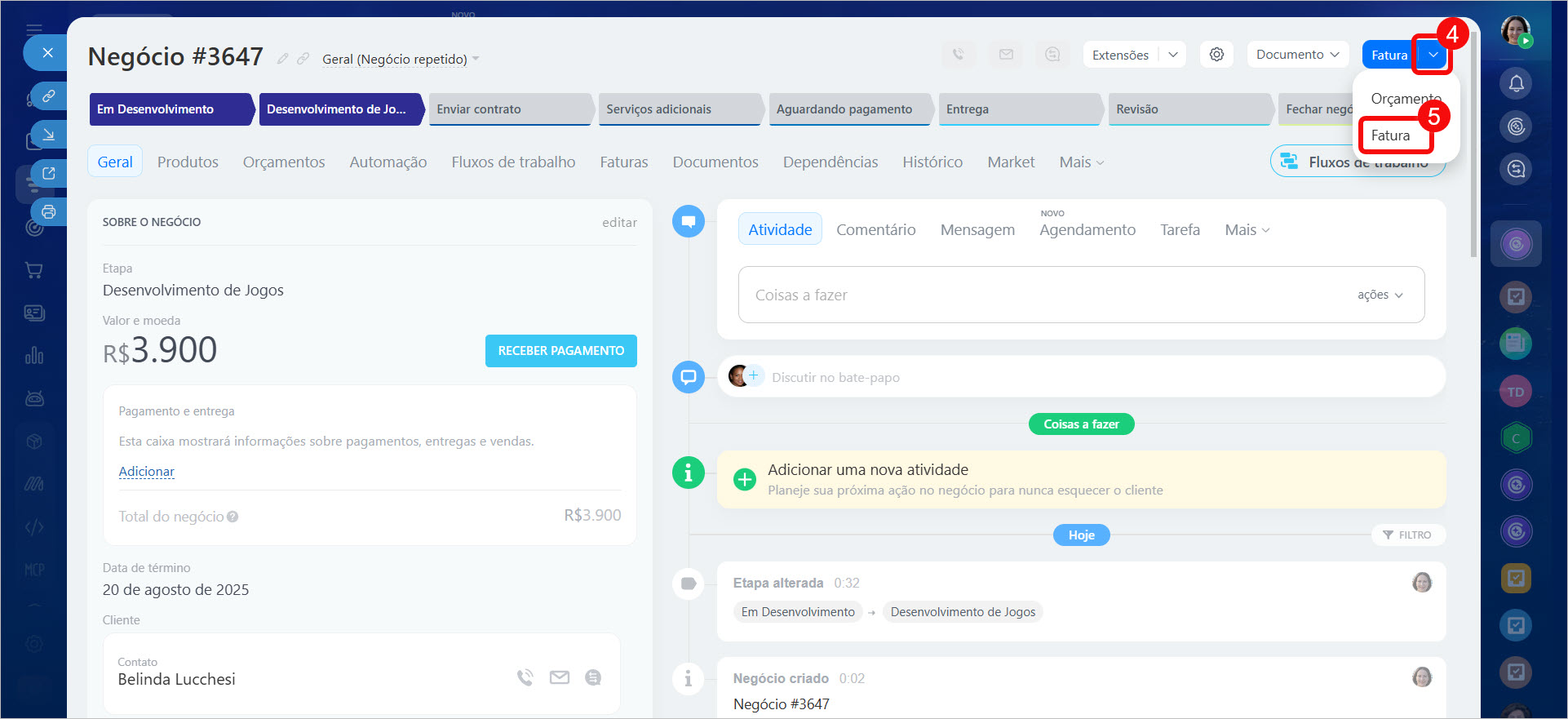Click the Adicionar link under payment
This screenshot has height=719, width=1568.
tap(147, 472)
